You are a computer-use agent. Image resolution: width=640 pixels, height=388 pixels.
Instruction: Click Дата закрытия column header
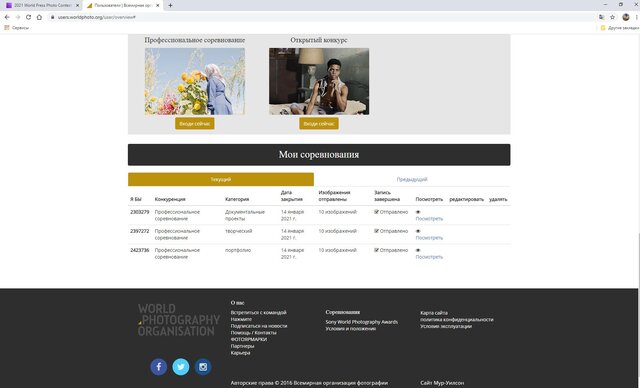tap(291, 196)
